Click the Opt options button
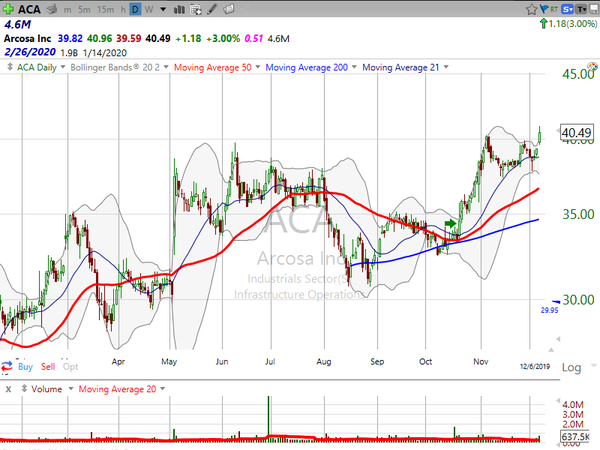Viewport: 600px width, 450px height. click(x=70, y=367)
